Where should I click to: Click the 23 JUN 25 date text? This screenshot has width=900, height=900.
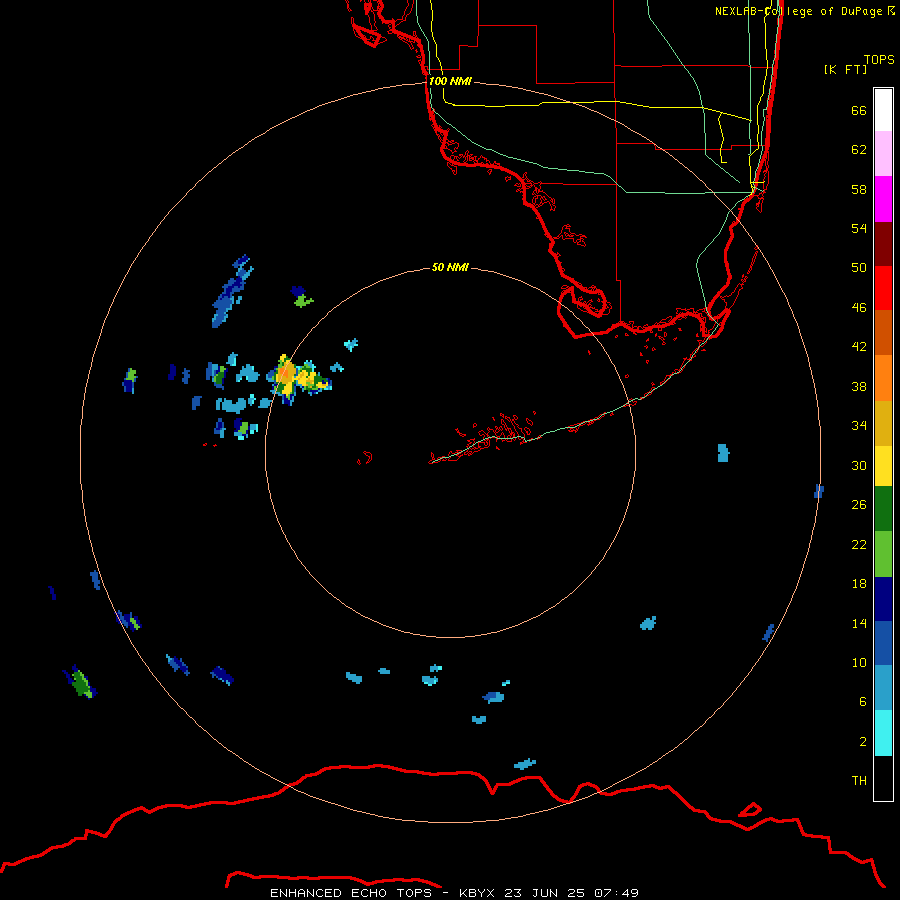pyautogui.click(x=544, y=893)
